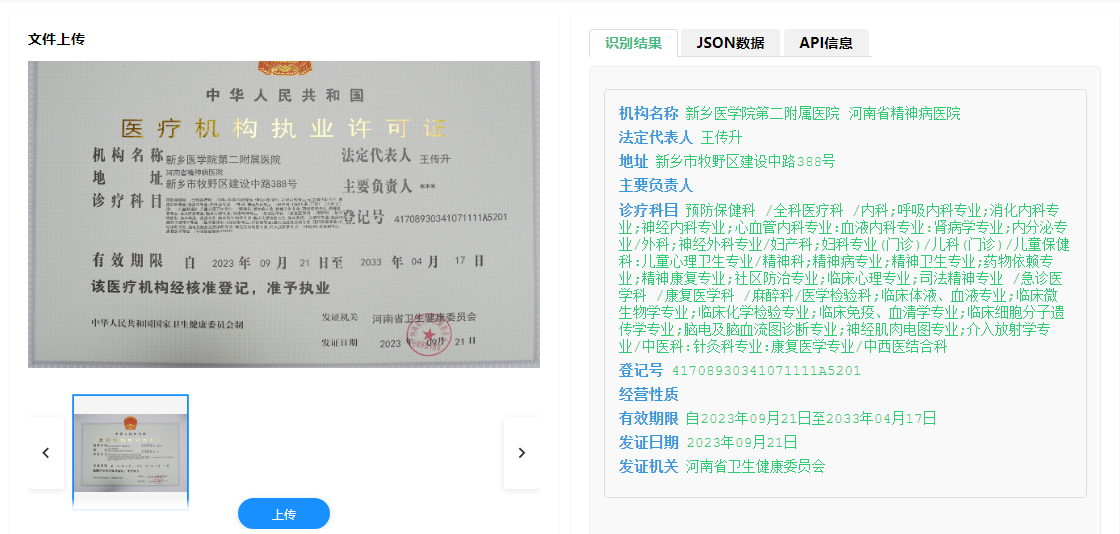This screenshot has height=534, width=1120.
Task: Click the 发证日期 value 2023年09月21日
Action: (742, 442)
